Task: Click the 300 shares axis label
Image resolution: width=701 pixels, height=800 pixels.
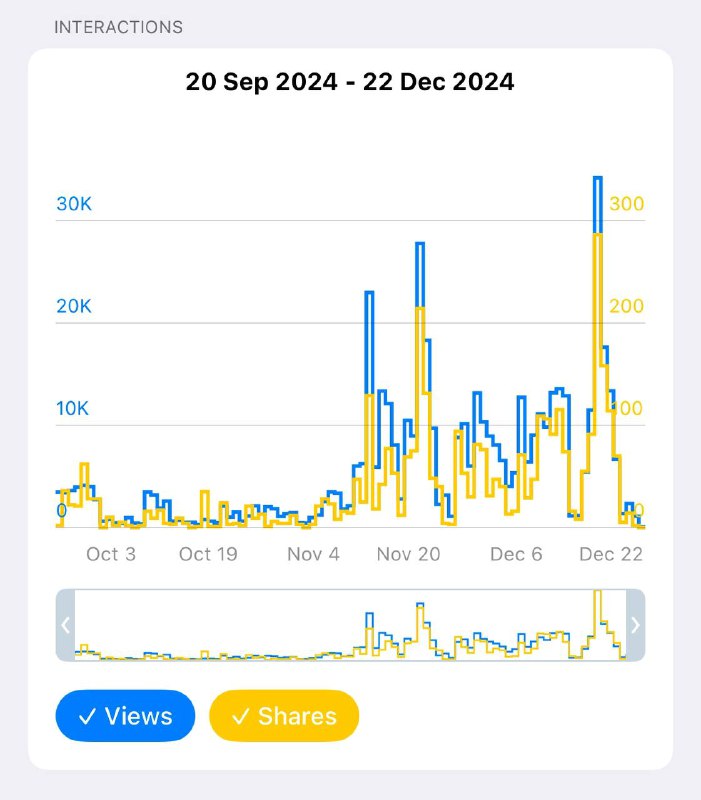Action: pyautogui.click(x=627, y=204)
